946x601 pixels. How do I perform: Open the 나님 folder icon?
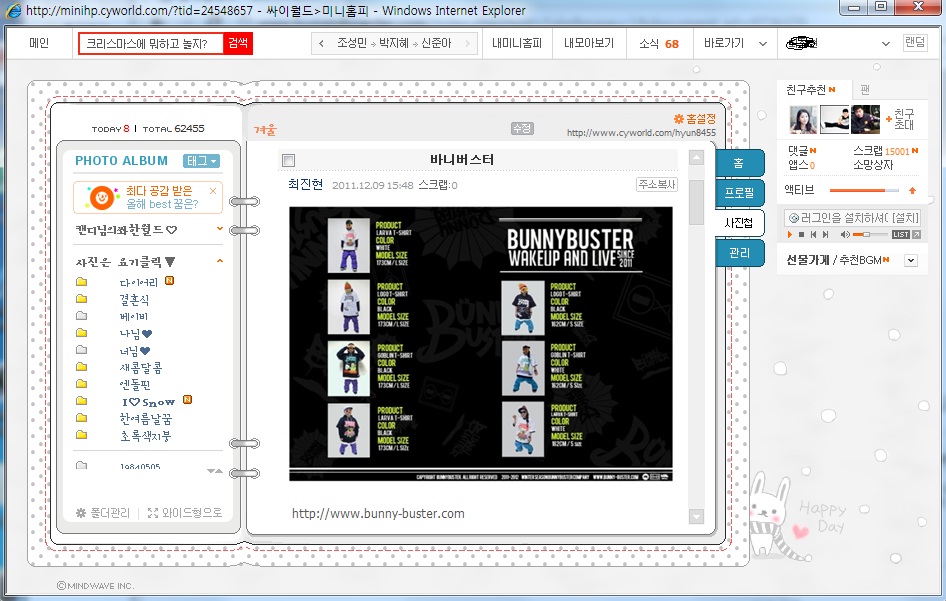[81, 332]
